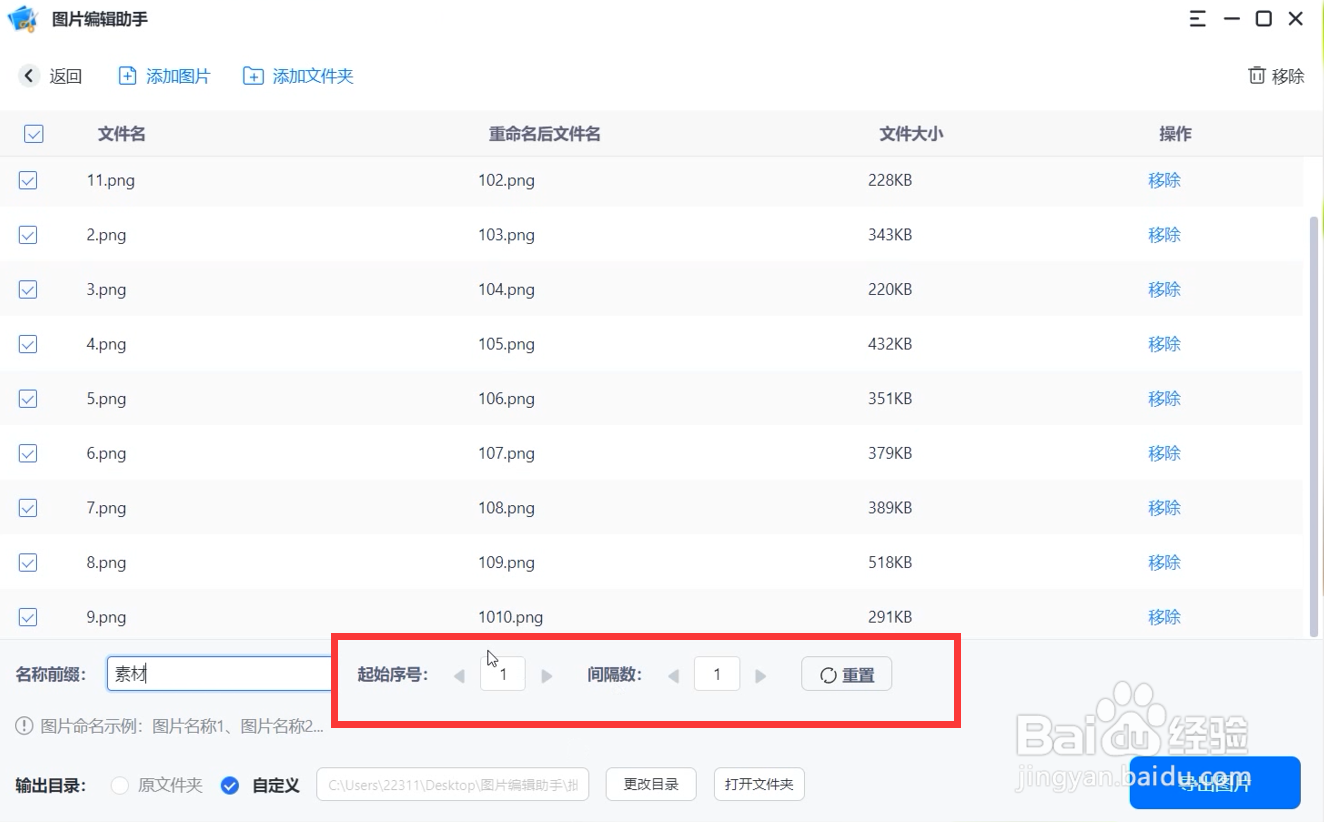Screen dimensions: 1324x822
Task: Uncheck the checkbox for 11.png
Action: click(28, 180)
